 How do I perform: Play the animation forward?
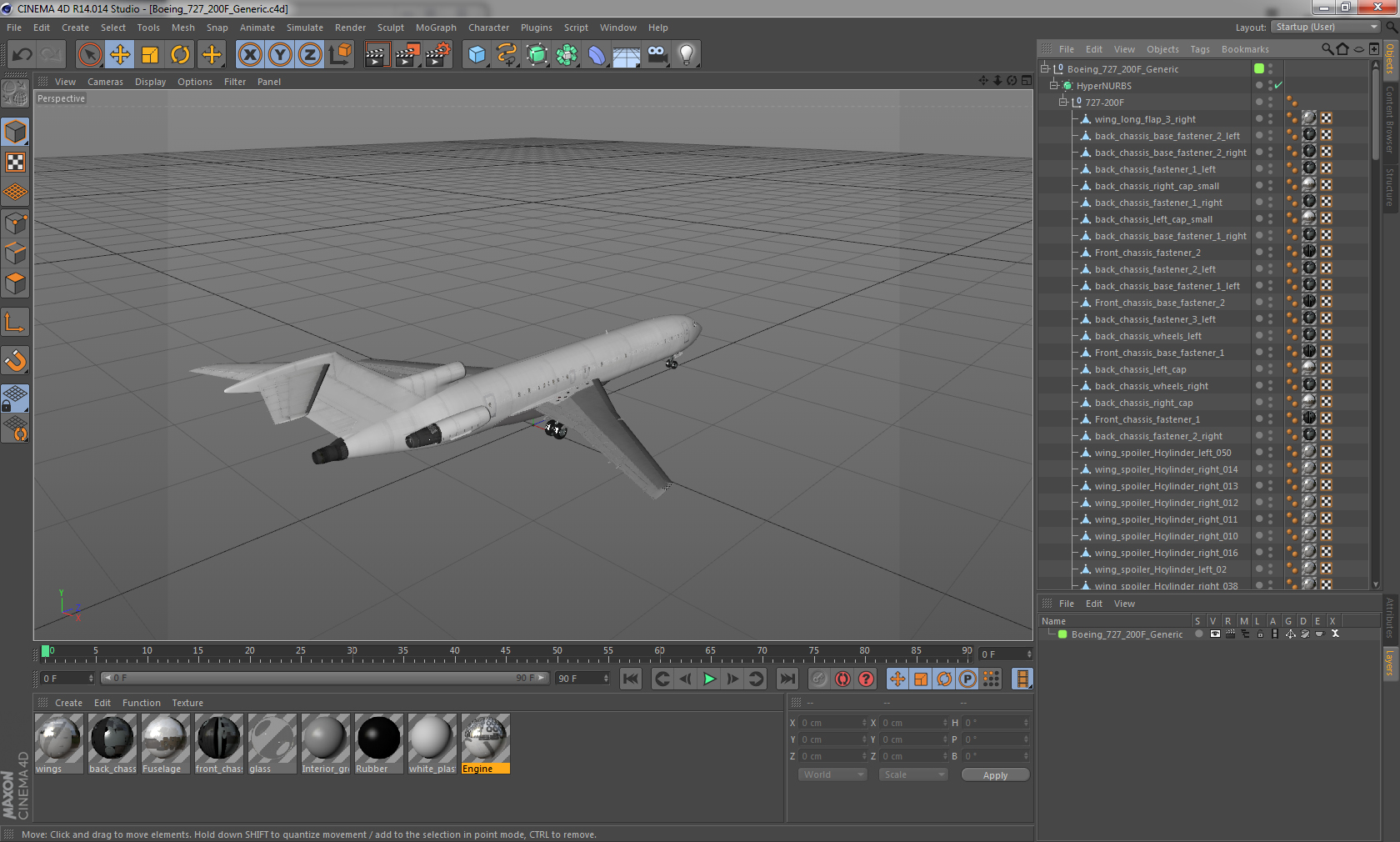point(709,679)
